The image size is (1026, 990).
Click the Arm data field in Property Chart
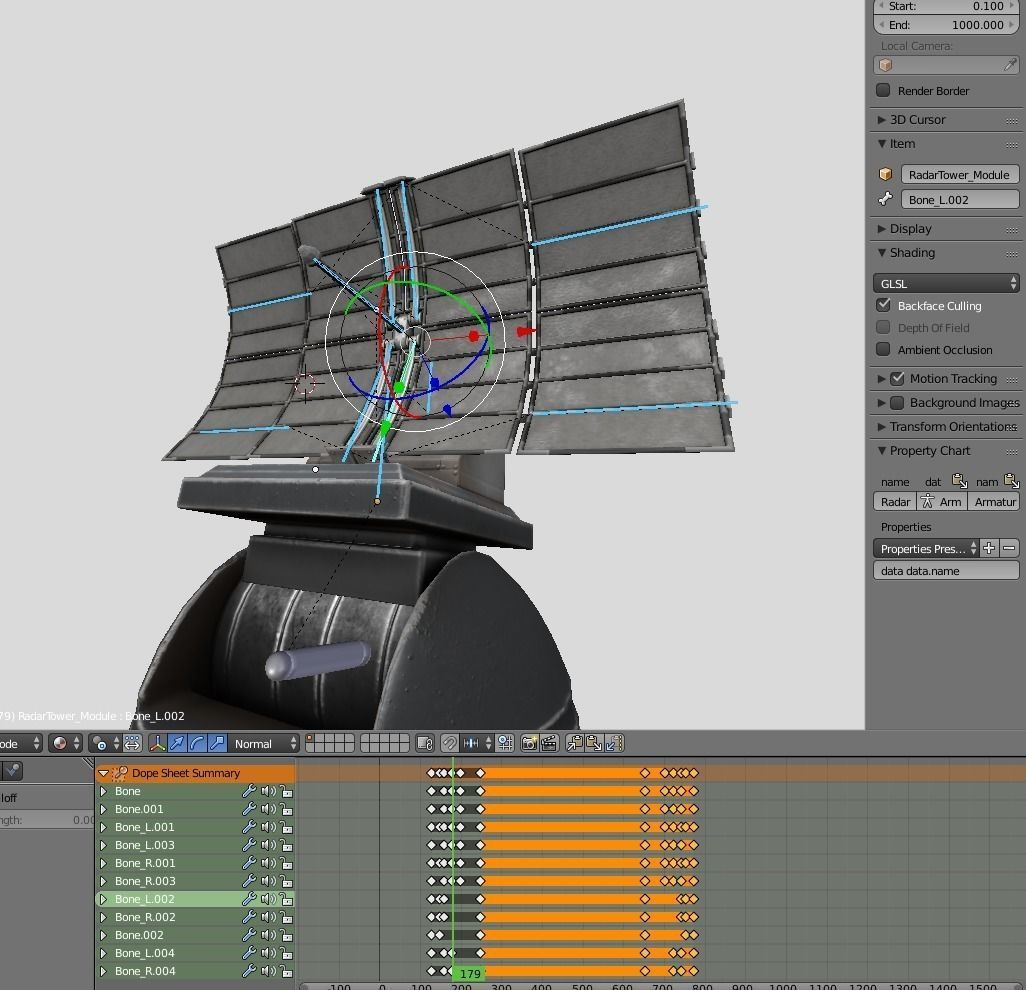pos(942,502)
